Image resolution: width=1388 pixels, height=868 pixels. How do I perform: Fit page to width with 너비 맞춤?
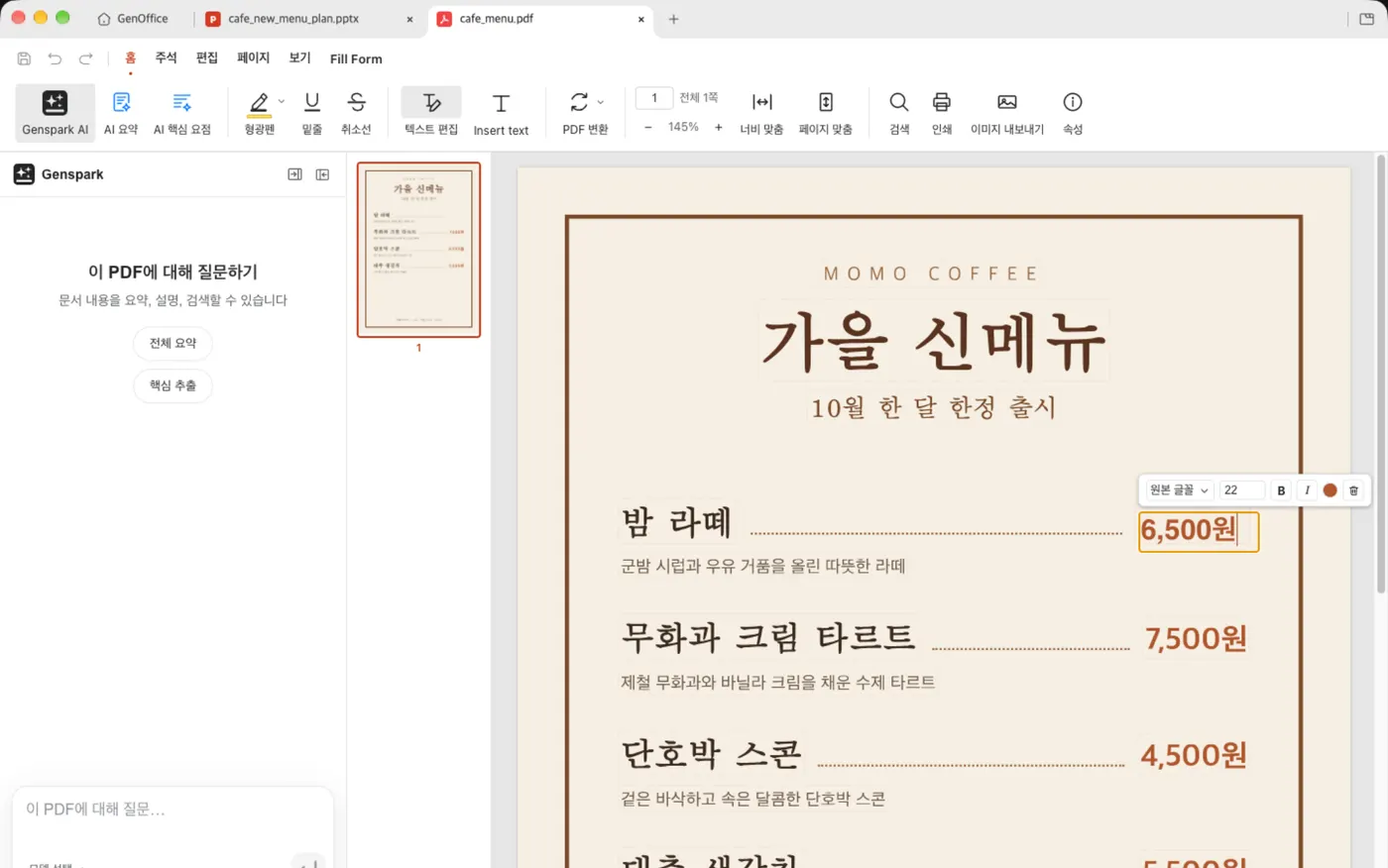pos(761,113)
